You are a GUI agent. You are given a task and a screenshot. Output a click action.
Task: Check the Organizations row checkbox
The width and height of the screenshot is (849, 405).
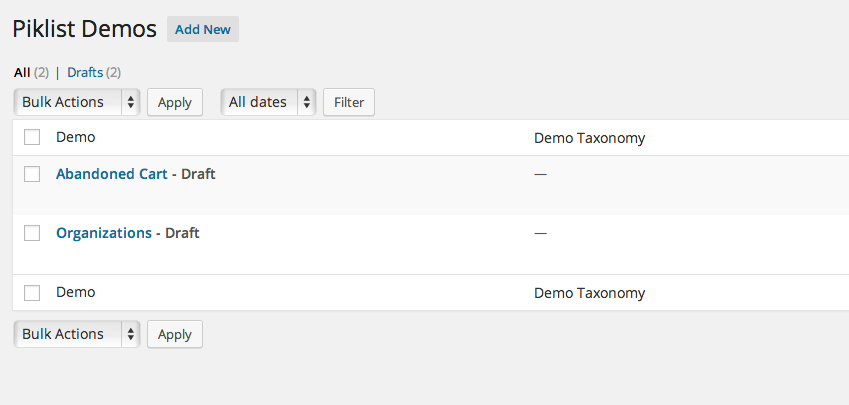32,233
